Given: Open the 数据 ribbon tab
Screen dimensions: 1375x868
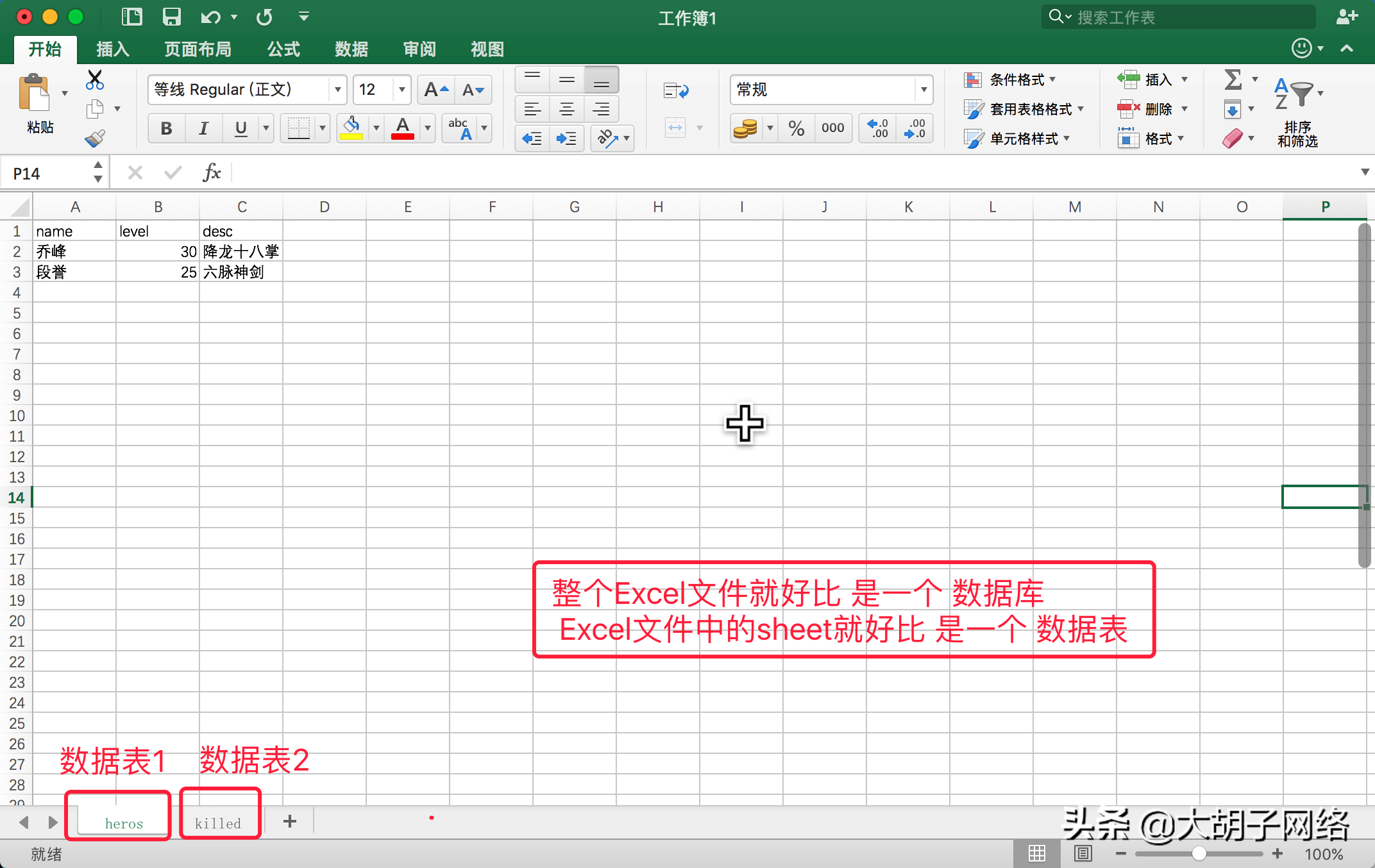Looking at the screenshot, I should 351,49.
